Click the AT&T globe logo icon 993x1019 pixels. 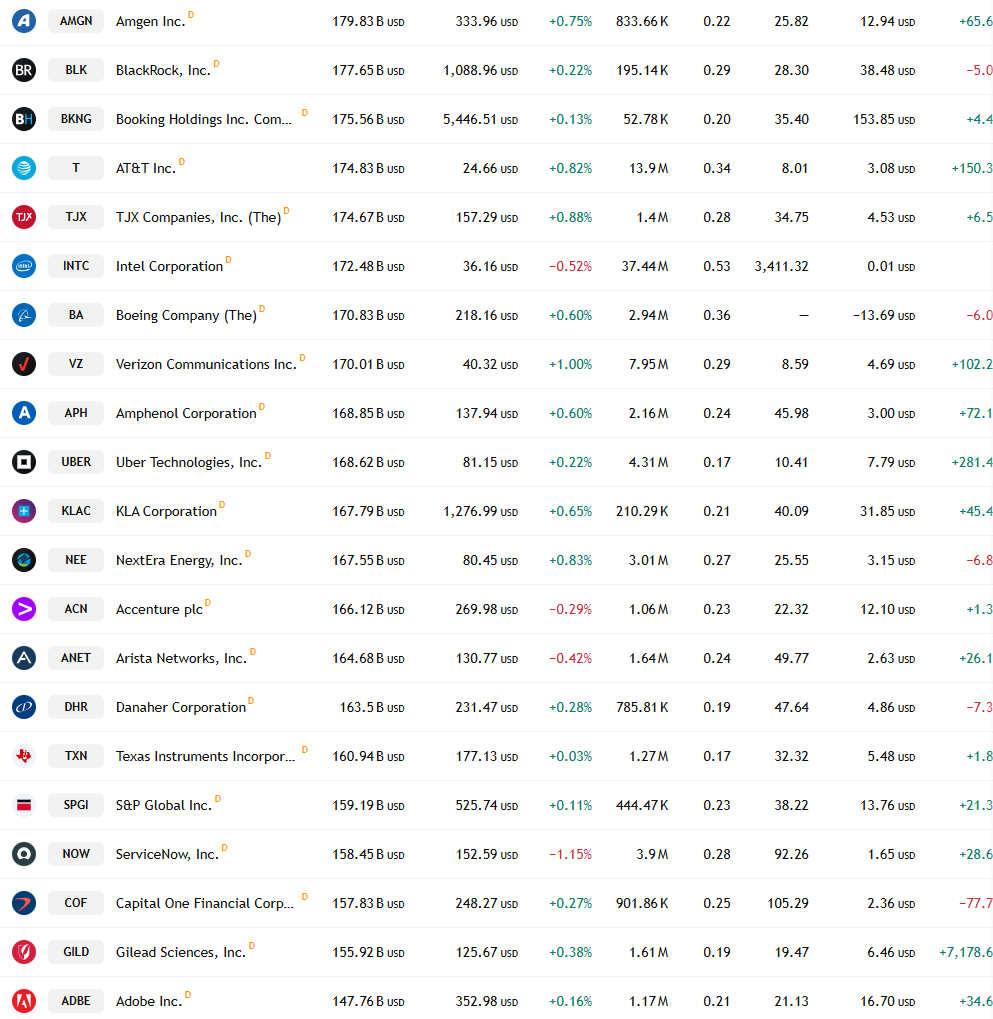point(24,168)
